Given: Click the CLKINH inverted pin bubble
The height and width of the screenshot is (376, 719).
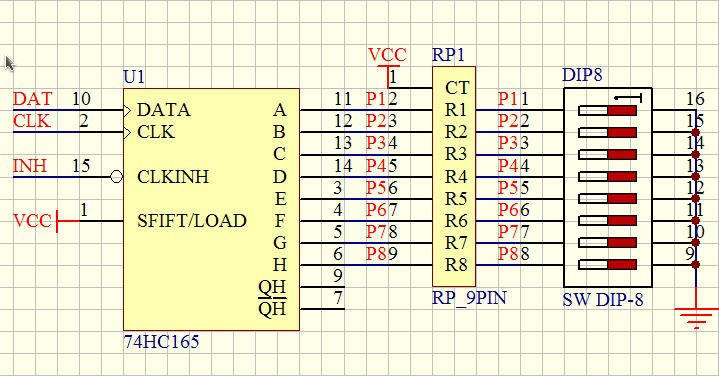Looking at the screenshot, I should (x=117, y=177).
